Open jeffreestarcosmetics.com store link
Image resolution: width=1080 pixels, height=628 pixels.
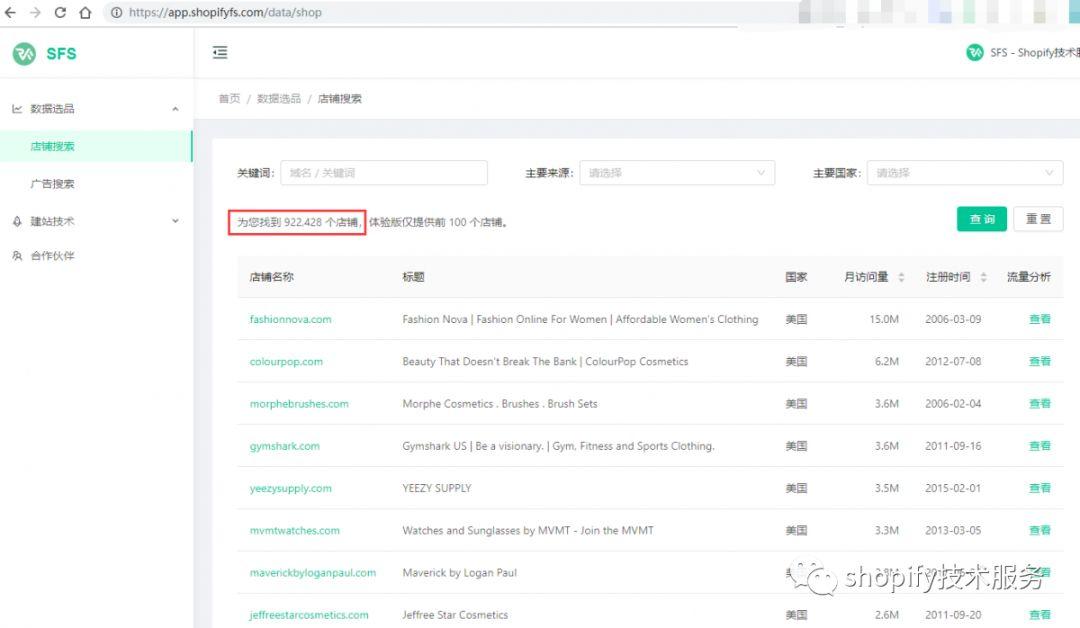coord(309,615)
